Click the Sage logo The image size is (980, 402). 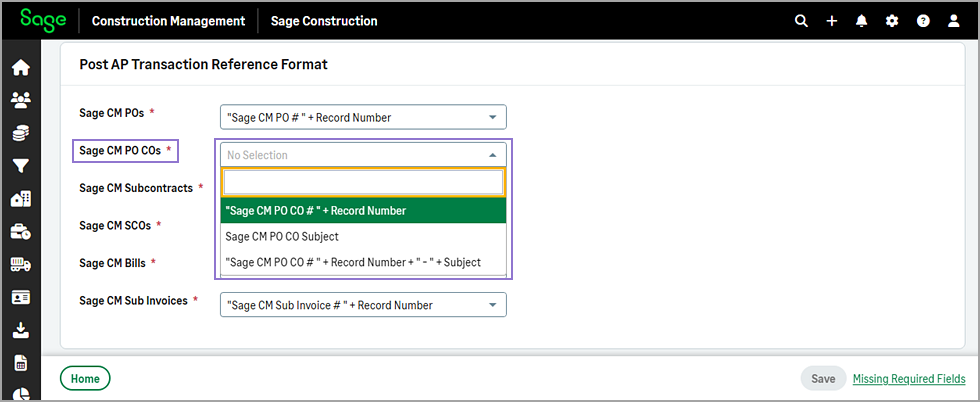click(43, 19)
